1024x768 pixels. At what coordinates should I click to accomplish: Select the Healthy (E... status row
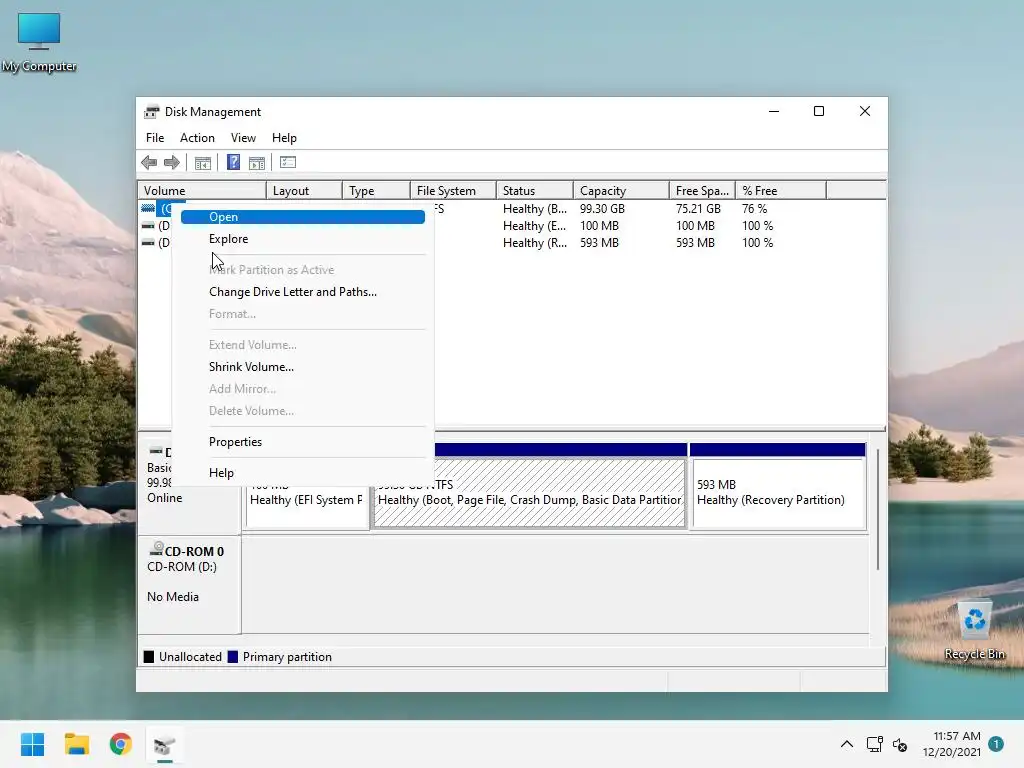[x=534, y=226]
